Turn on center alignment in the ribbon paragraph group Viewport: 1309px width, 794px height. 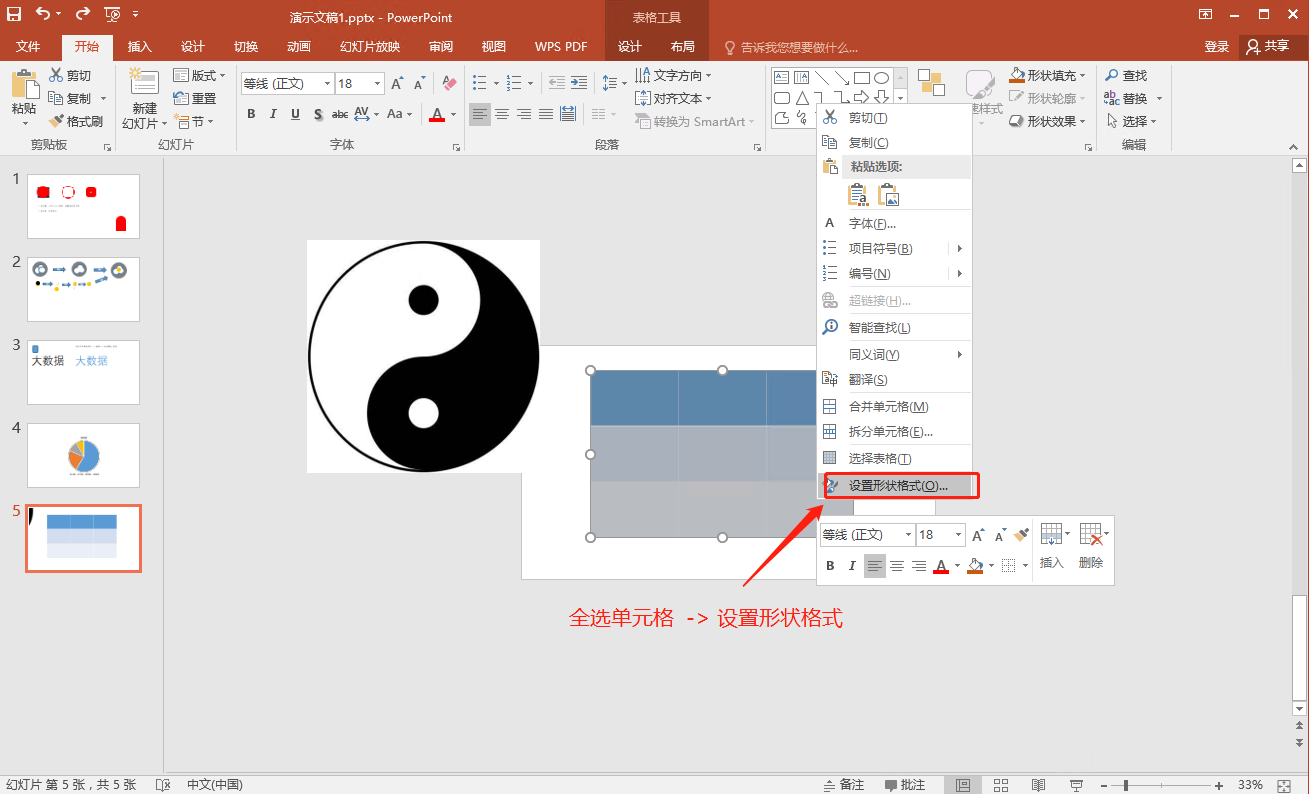pyautogui.click(x=502, y=114)
